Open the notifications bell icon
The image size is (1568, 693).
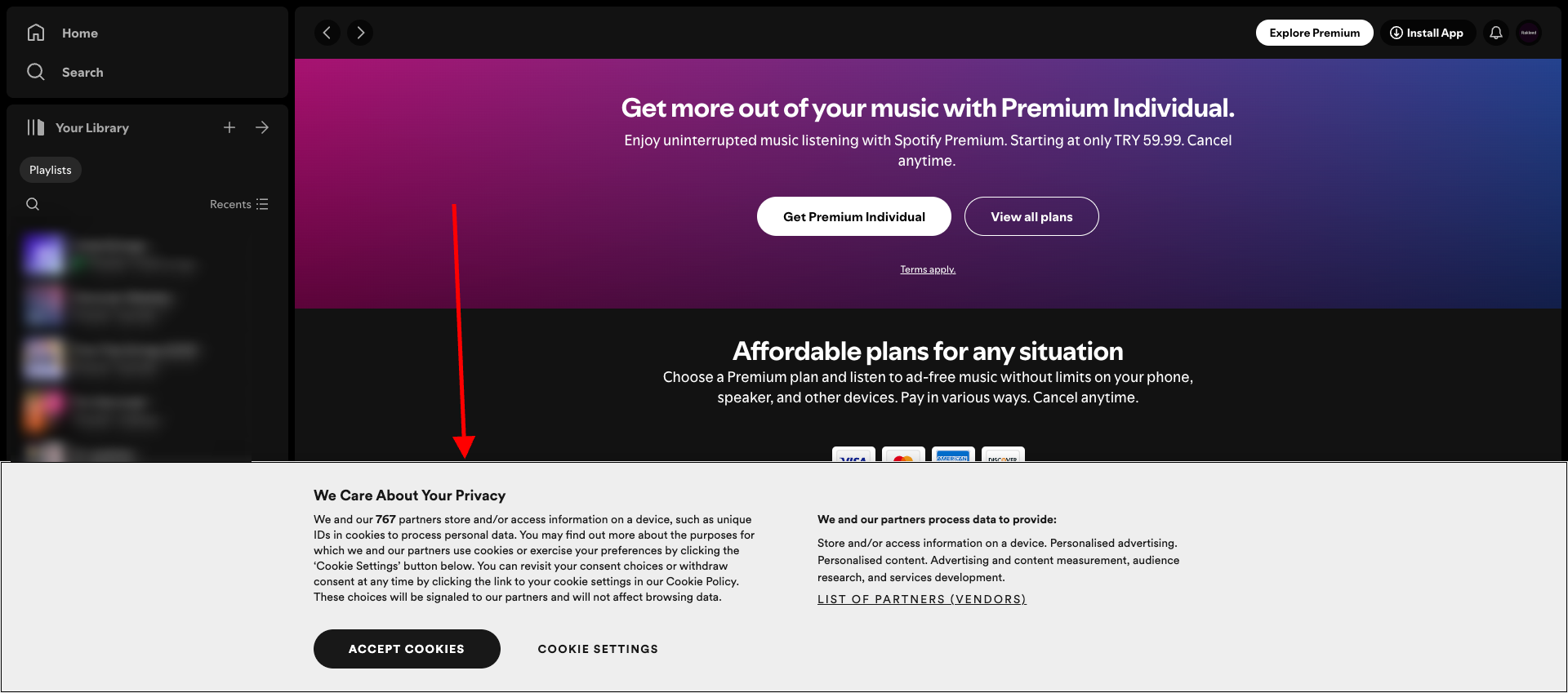coord(1496,33)
